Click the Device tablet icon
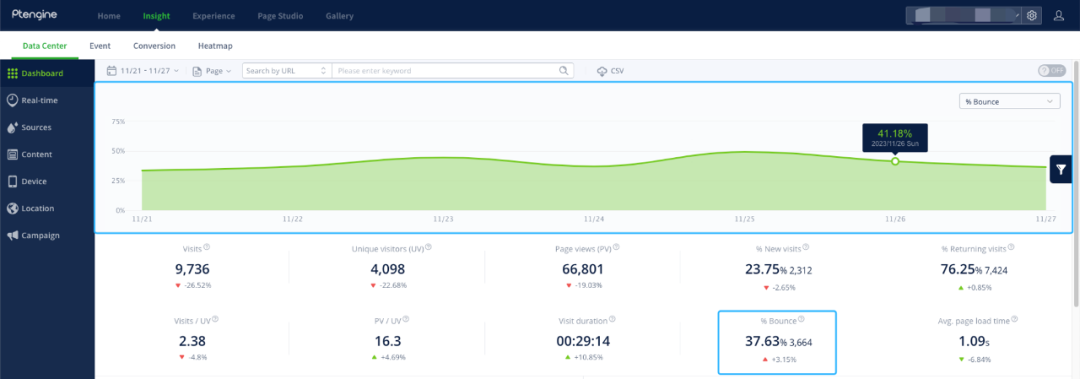The height and width of the screenshot is (379, 1080). 12,181
